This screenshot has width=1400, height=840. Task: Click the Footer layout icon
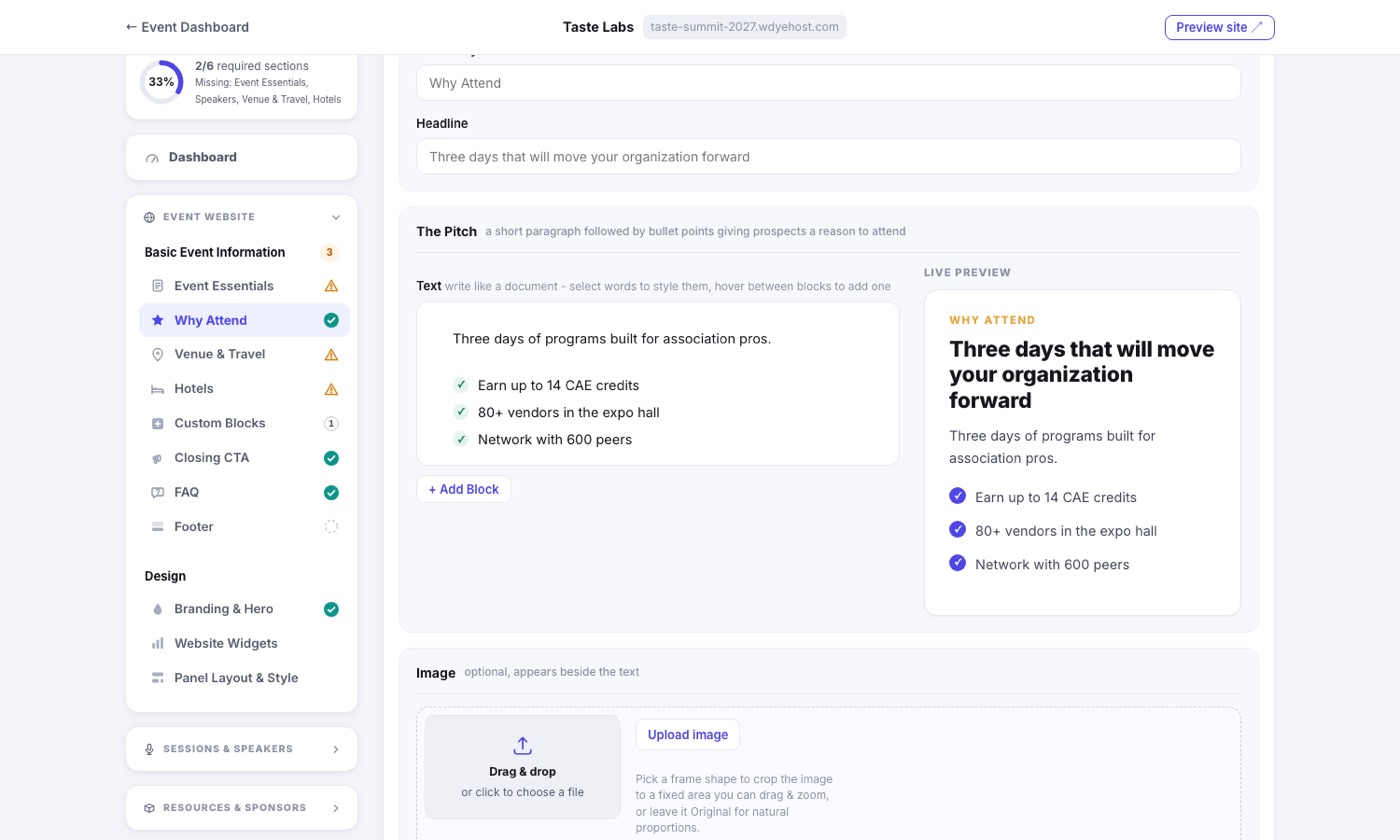point(157,527)
